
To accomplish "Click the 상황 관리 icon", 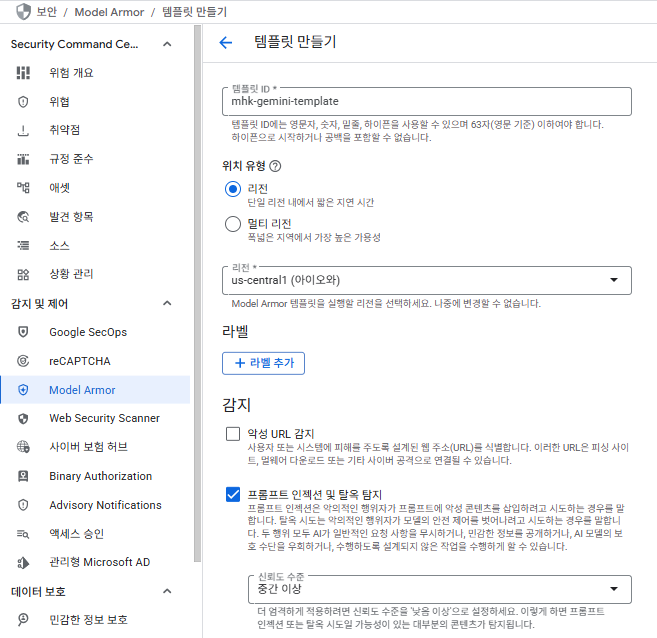I will [x=23, y=274].
